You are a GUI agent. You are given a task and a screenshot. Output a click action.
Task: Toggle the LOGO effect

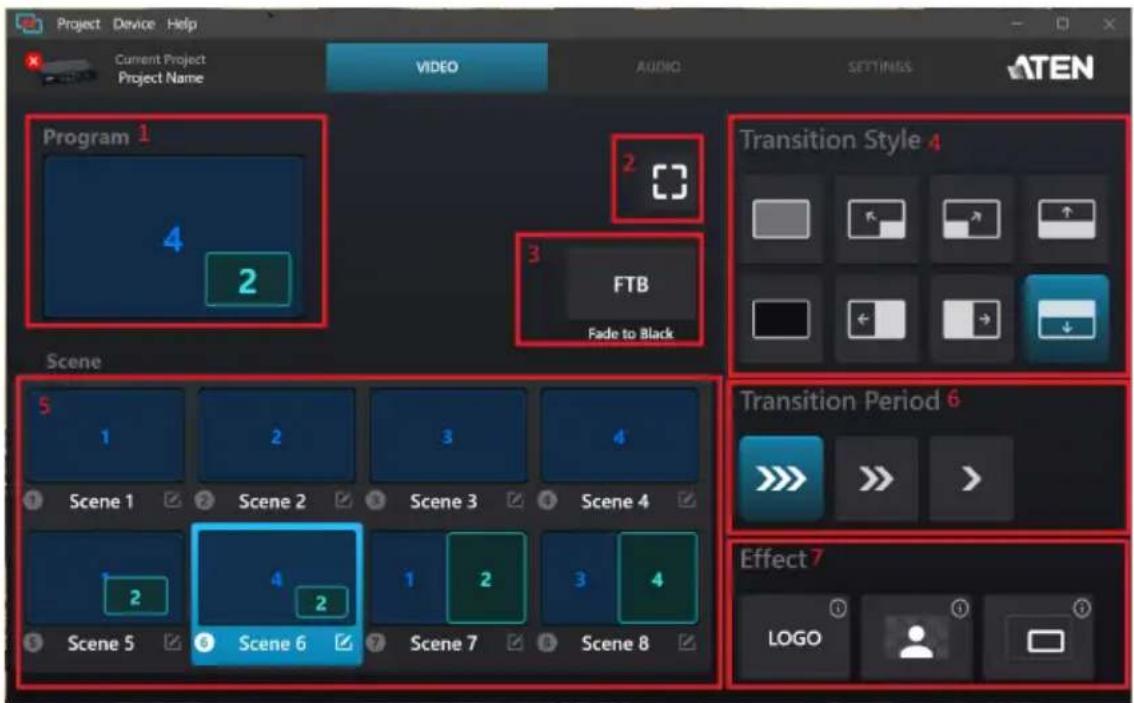(x=794, y=638)
